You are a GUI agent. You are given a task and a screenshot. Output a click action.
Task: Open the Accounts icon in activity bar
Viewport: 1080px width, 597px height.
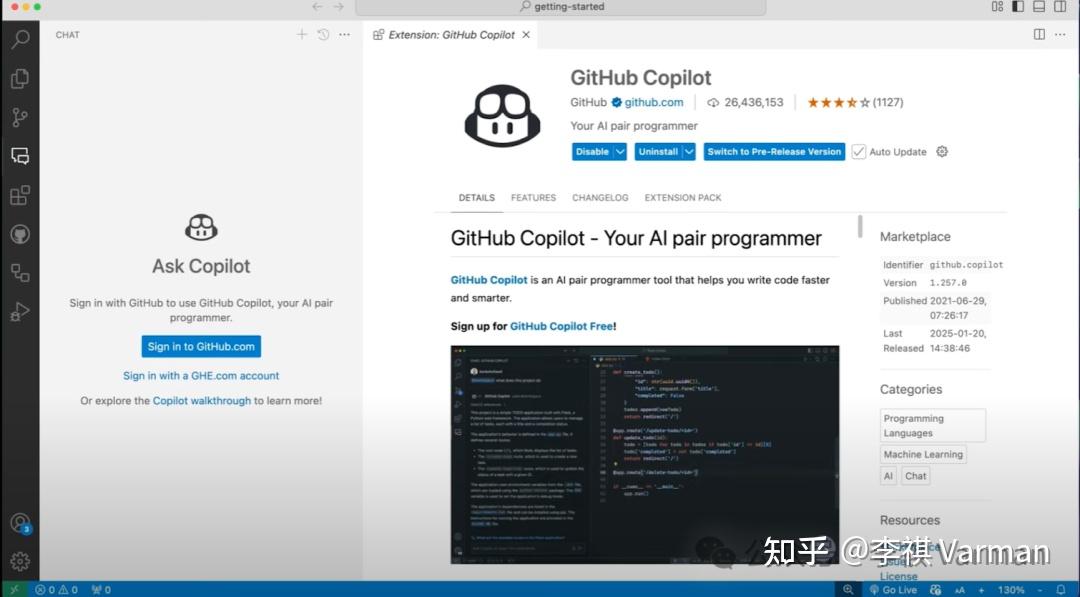click(x=20, y=523)
